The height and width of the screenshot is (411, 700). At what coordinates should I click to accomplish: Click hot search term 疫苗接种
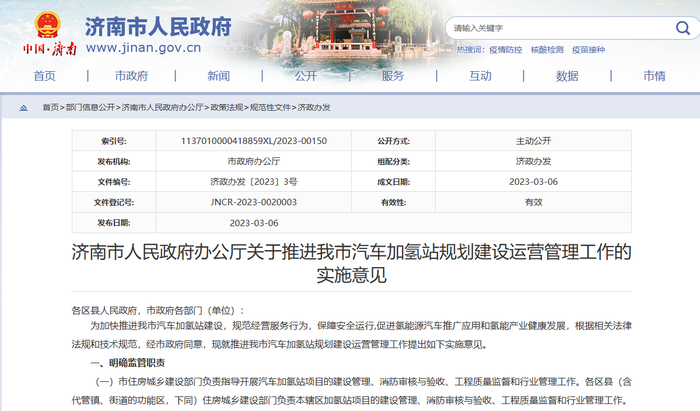588,50
